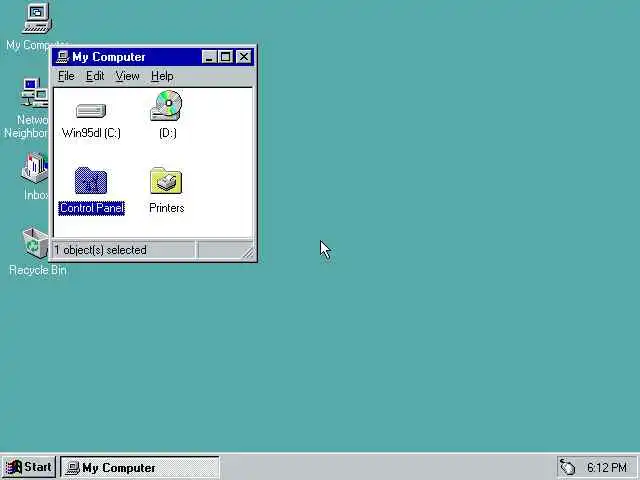The image size is (640, 480).
Task: Click the My Computer desktop icon
Action: 37,18
